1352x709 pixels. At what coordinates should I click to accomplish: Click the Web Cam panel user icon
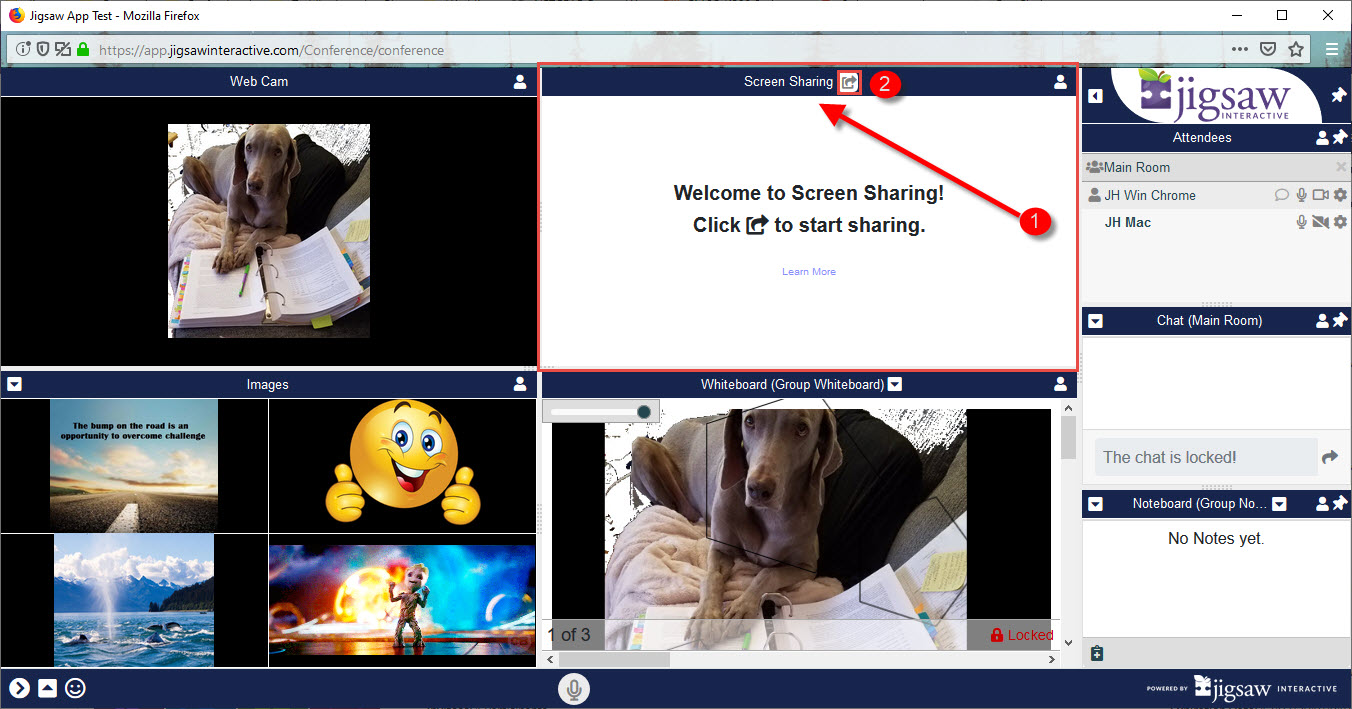click(x=520, y=82)
